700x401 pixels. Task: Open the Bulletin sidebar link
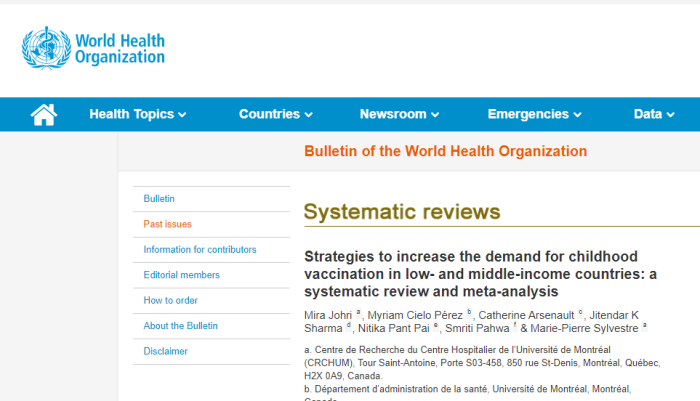[x=159, y=199]
